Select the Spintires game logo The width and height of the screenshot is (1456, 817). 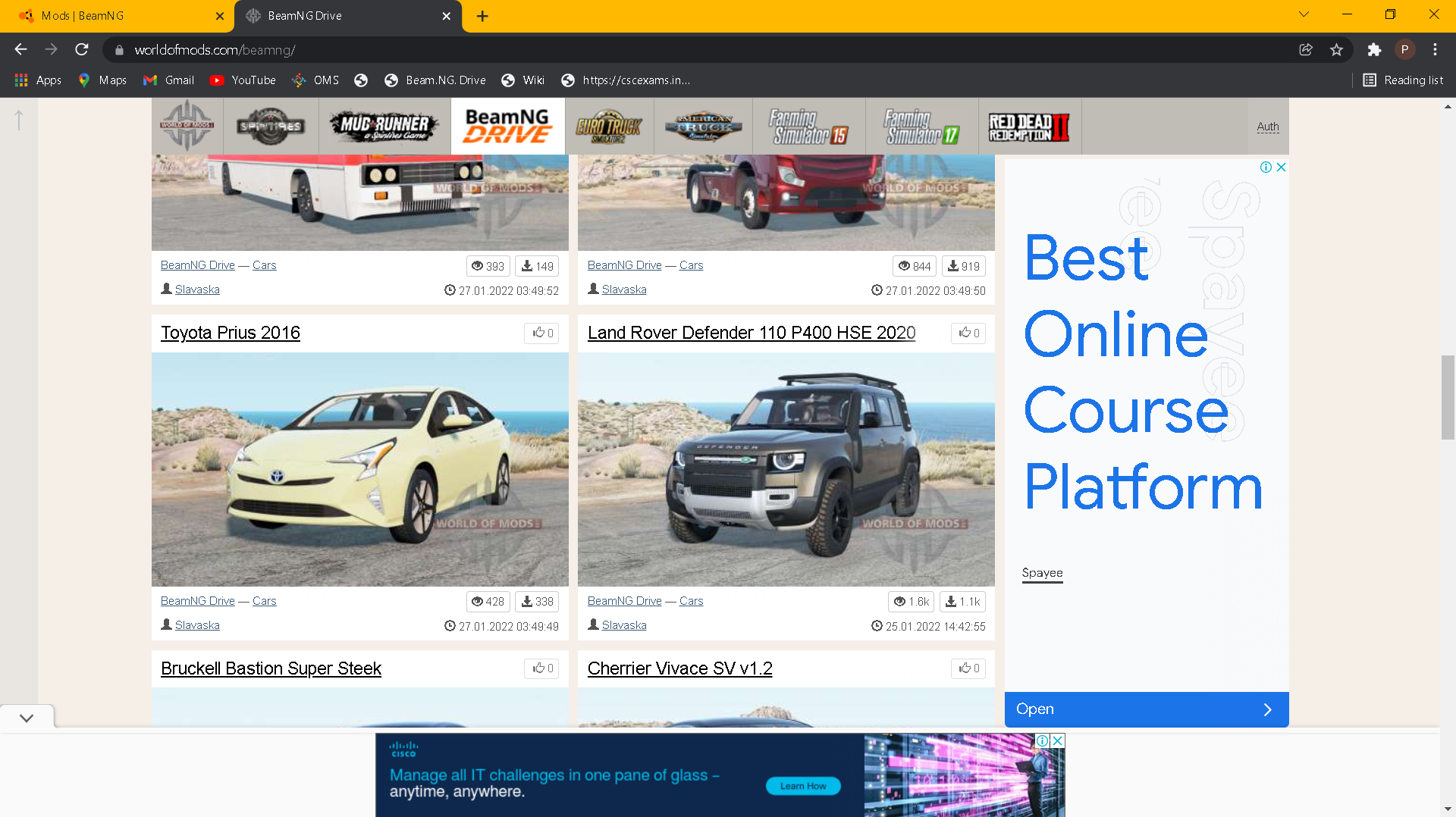[271, 126]
